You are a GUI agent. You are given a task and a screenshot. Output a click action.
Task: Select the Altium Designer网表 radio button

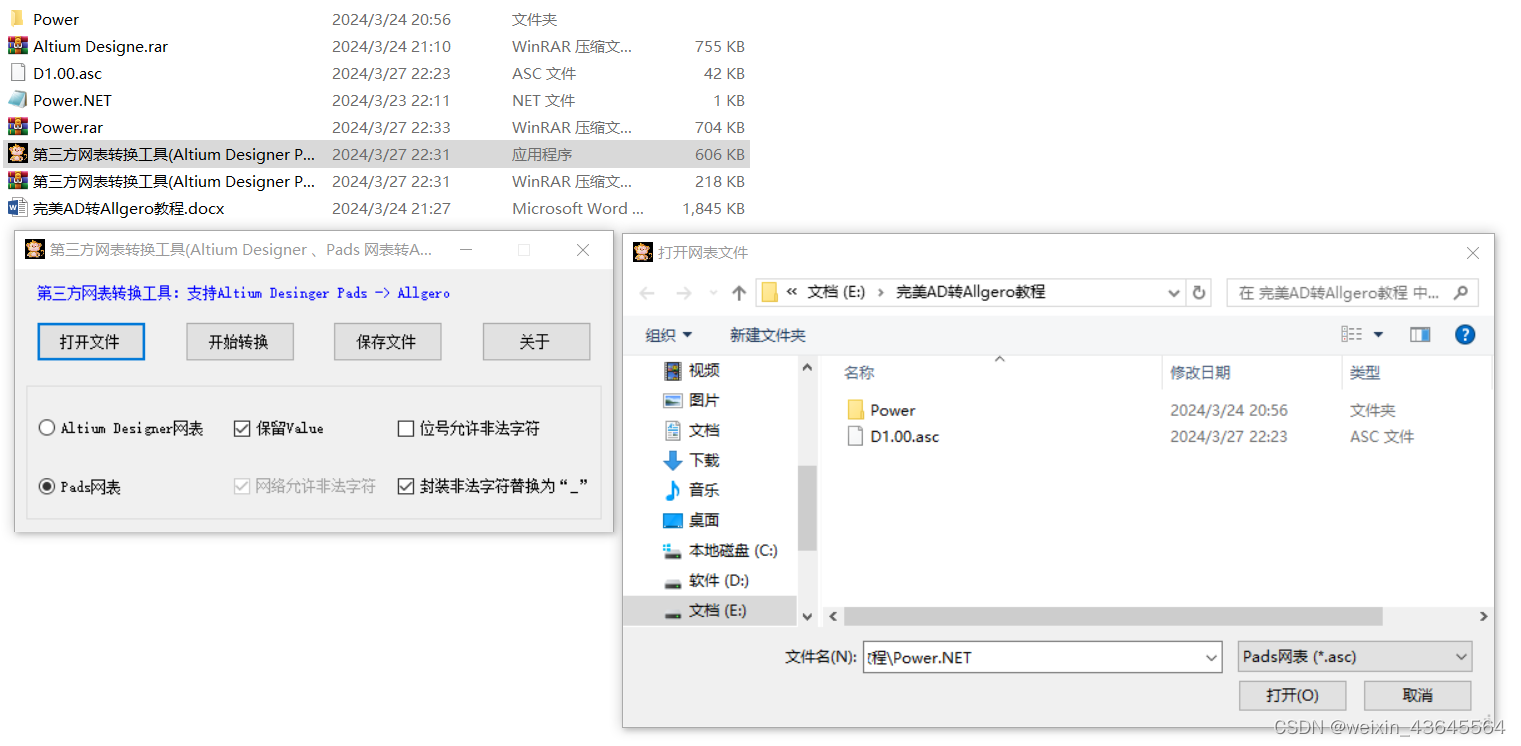click(x=46, y=427)
